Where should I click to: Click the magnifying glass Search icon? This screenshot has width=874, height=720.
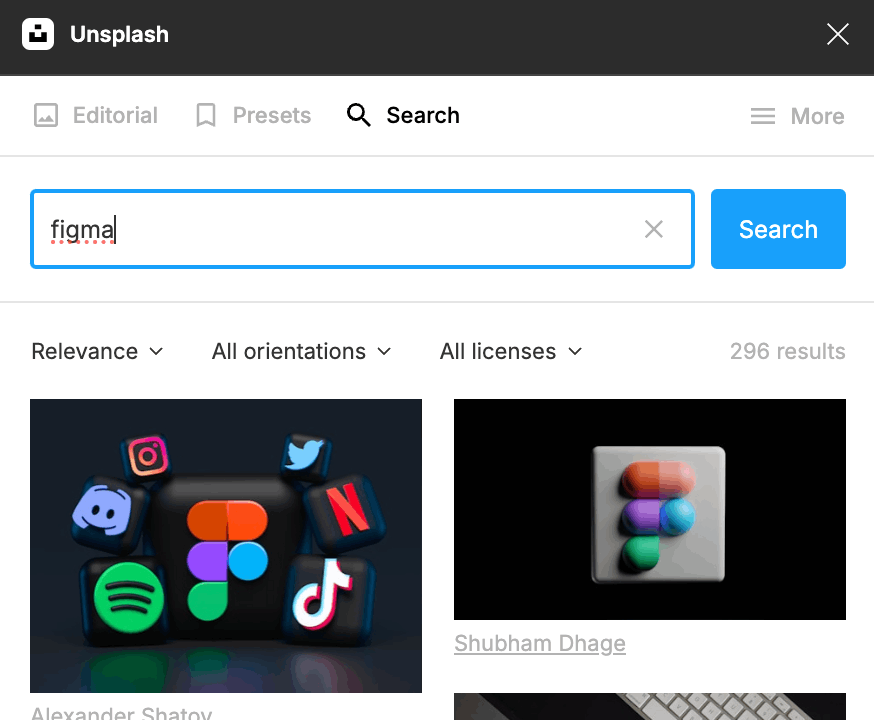358,115
